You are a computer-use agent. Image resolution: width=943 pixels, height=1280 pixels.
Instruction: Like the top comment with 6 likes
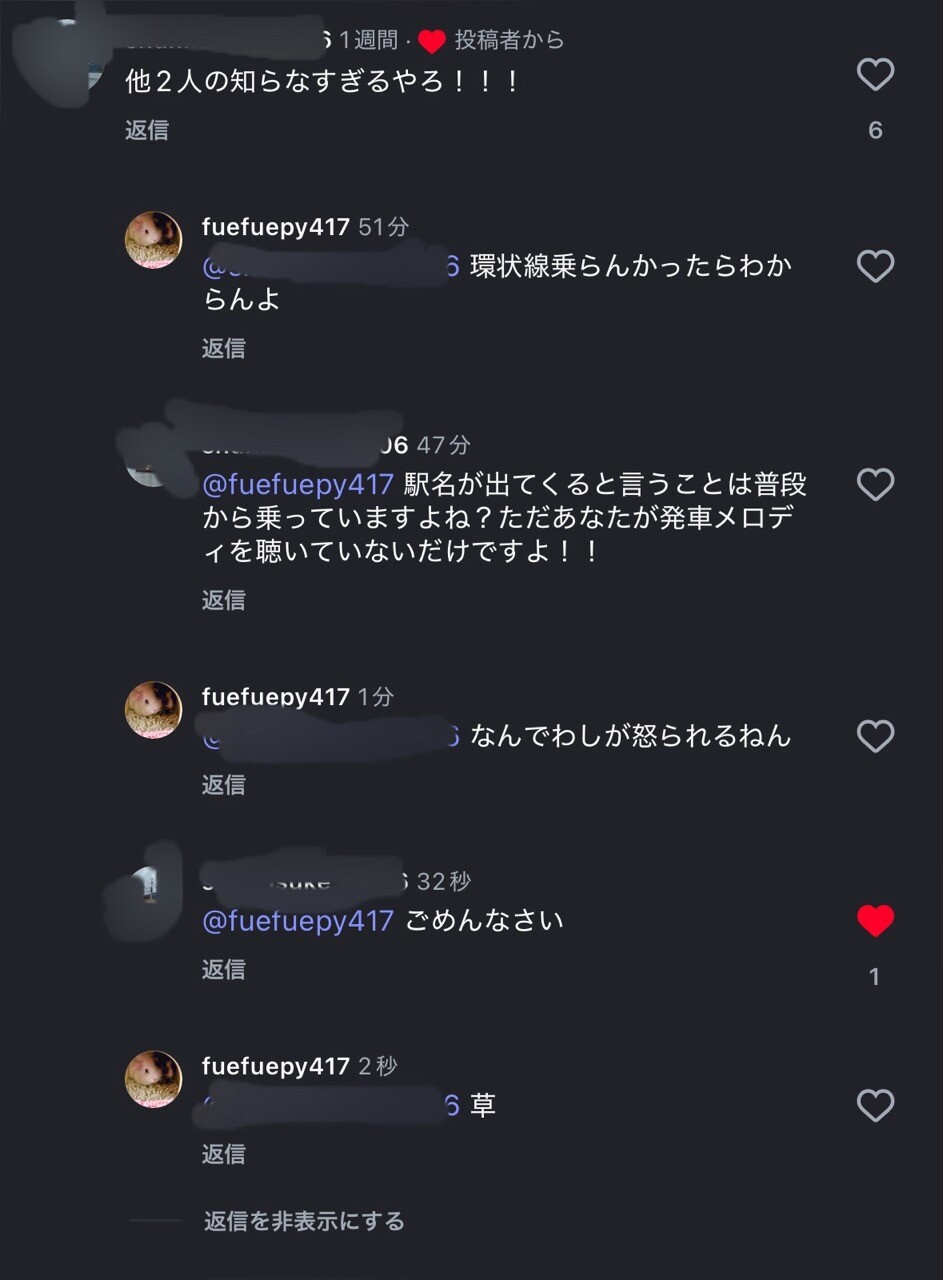point(875,75)
